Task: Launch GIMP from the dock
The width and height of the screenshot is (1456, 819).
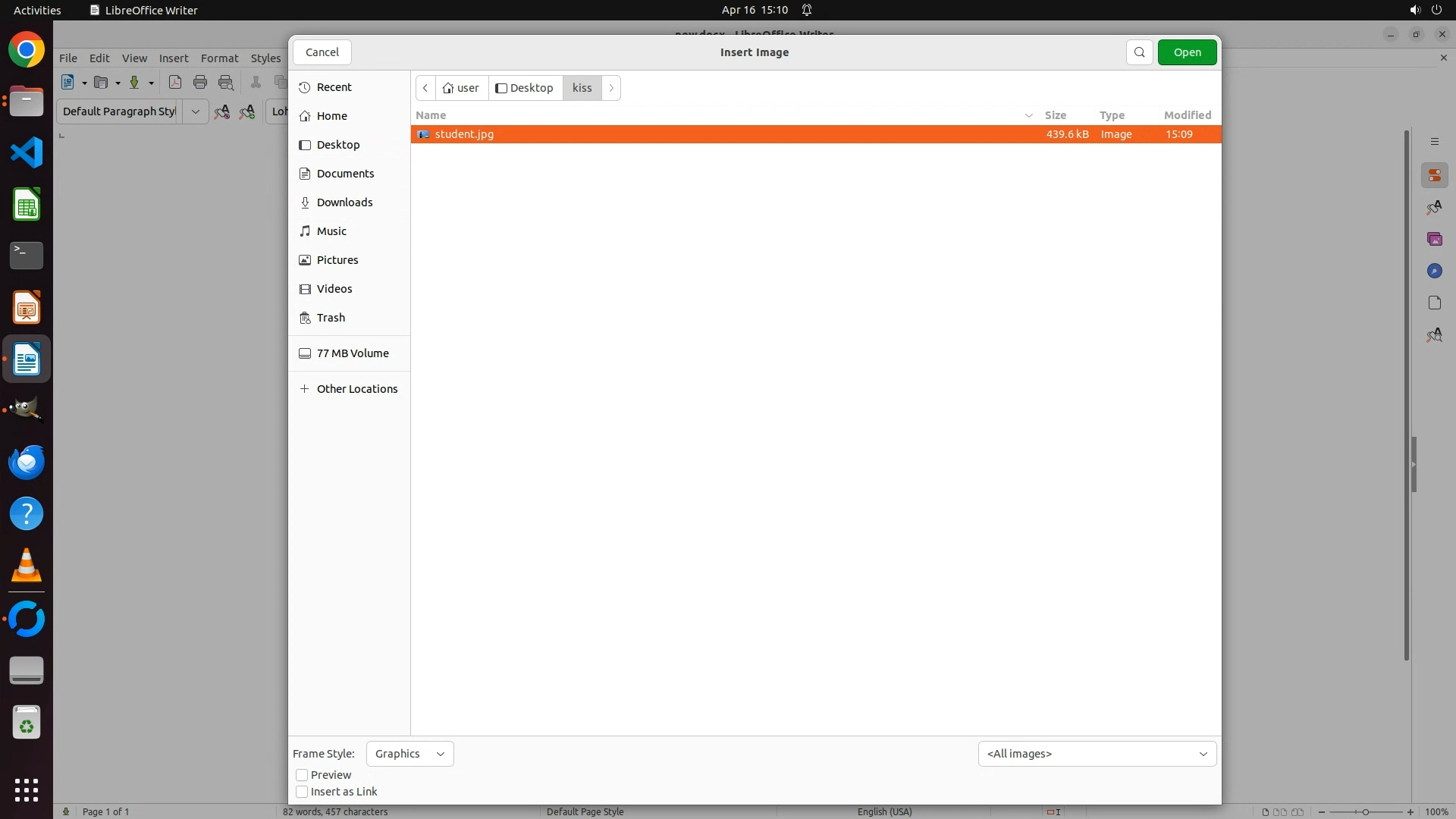Action: click(27, 410)
